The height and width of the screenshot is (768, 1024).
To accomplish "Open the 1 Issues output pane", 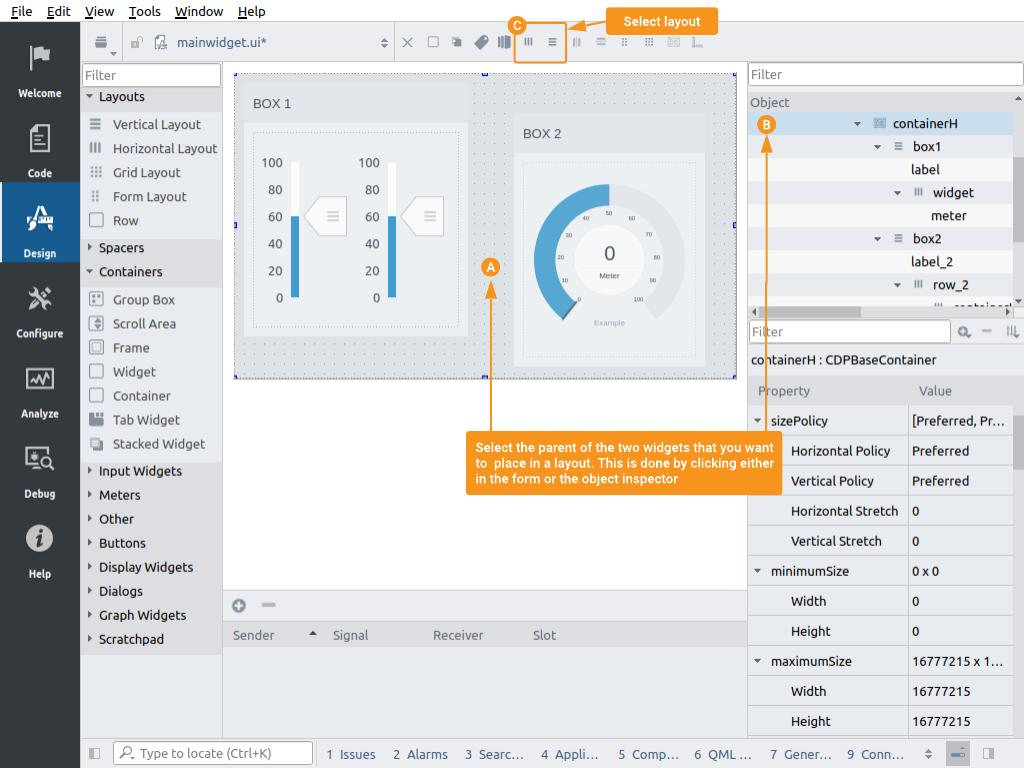I will (x=351, y=754).
